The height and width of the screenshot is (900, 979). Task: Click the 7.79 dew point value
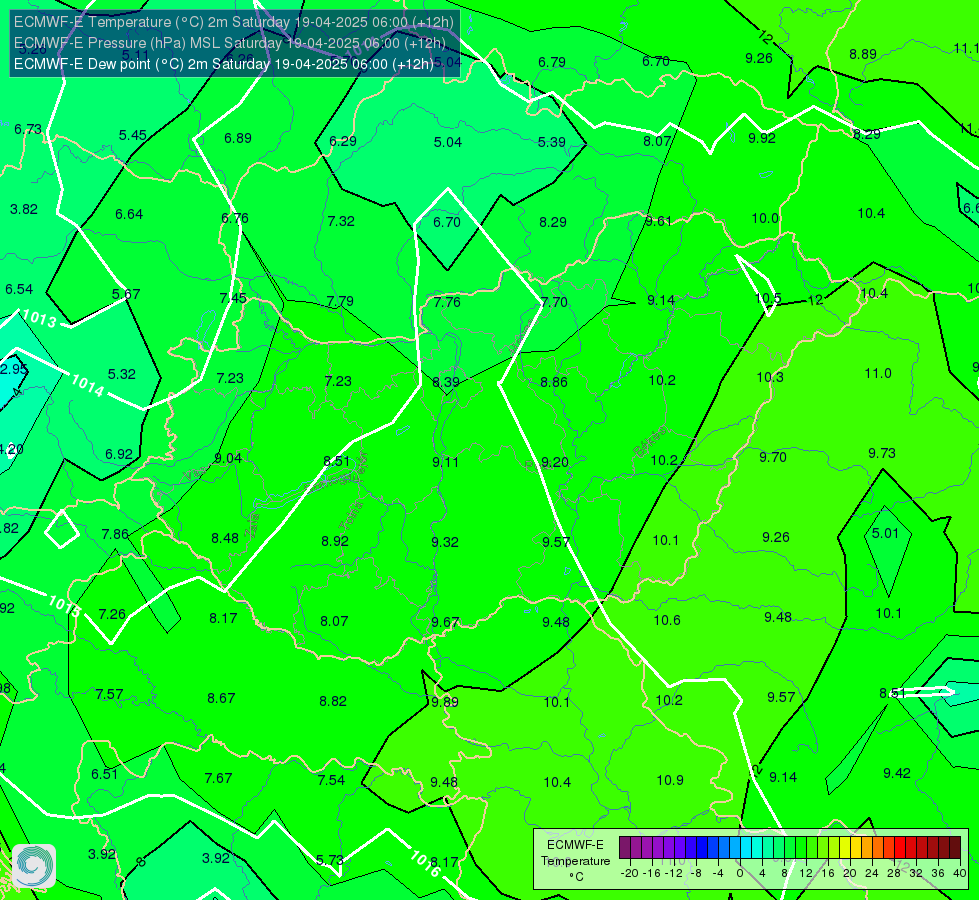[340, 301]
